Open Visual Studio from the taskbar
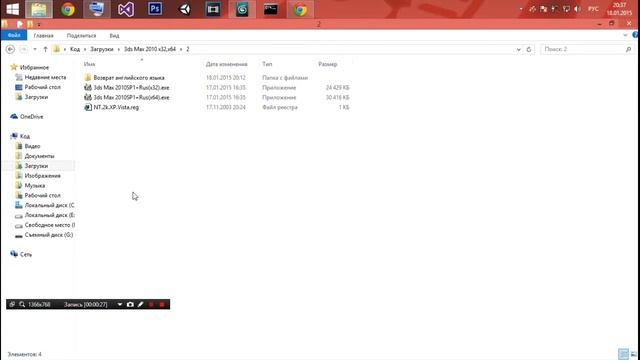This screenshot has height=360, width=640. click(x=126, y=9)
